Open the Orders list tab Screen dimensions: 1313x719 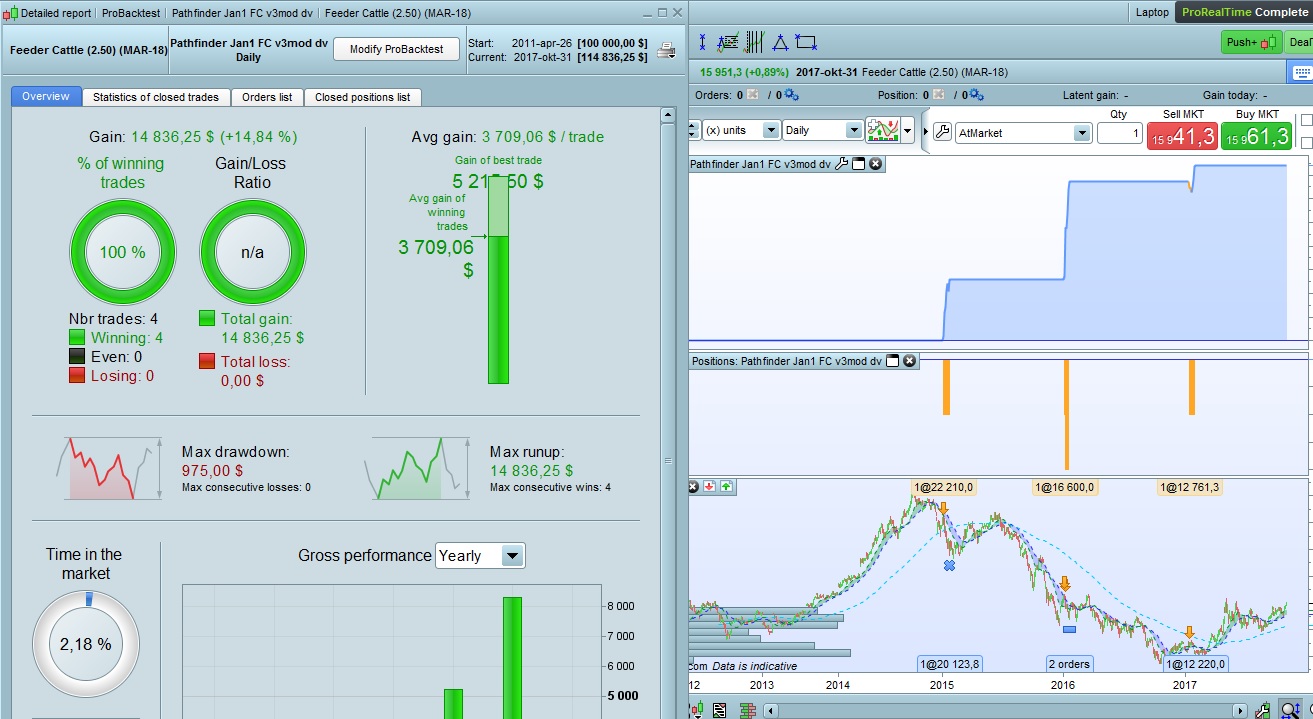pyautogui.click(x=267, y=97)
